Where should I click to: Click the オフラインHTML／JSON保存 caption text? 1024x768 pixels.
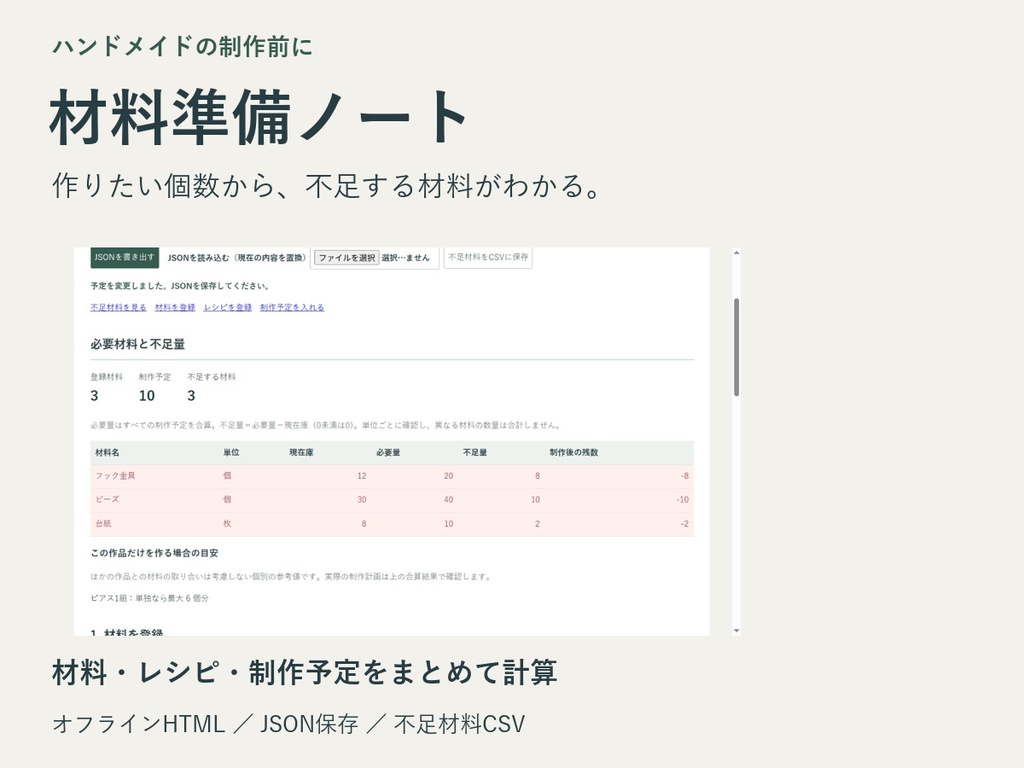tap(288, 724)
